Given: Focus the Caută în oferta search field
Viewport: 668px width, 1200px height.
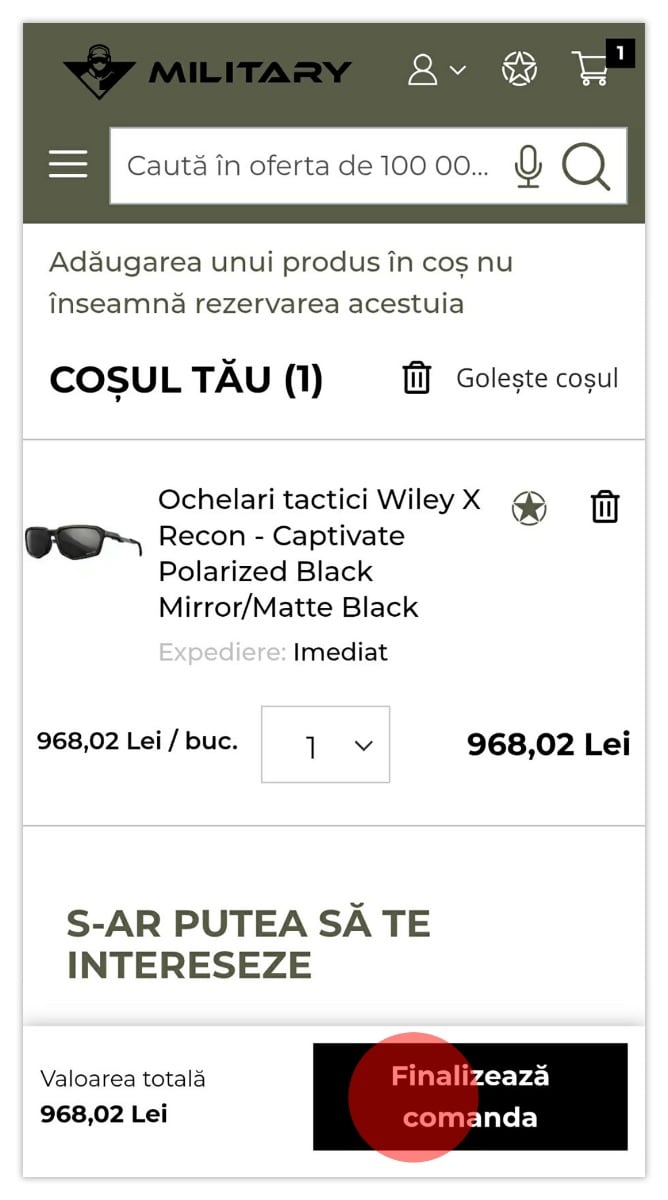Looking at the screenshot, I should pos(308,166).
